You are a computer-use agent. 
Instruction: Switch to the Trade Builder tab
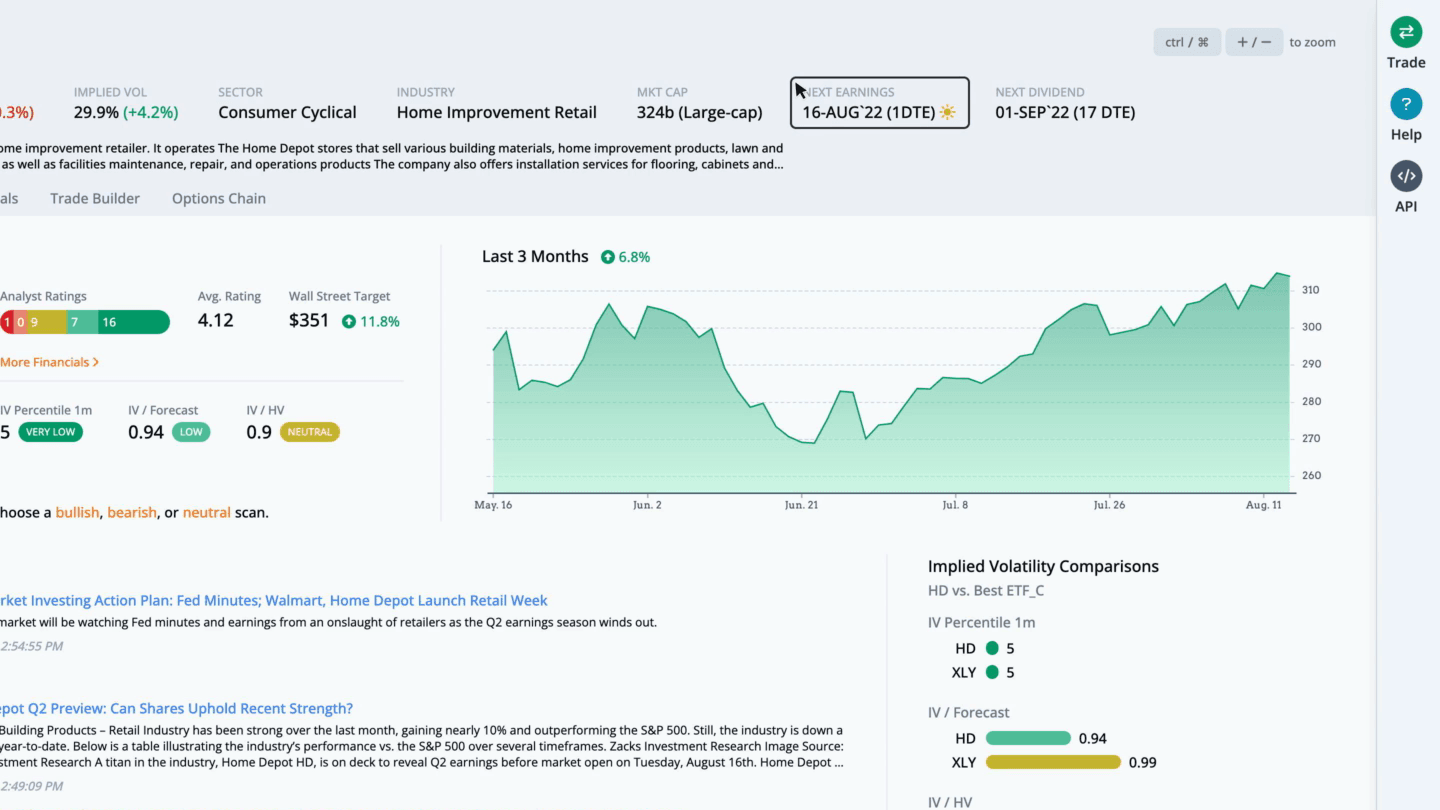pos(95,198)
